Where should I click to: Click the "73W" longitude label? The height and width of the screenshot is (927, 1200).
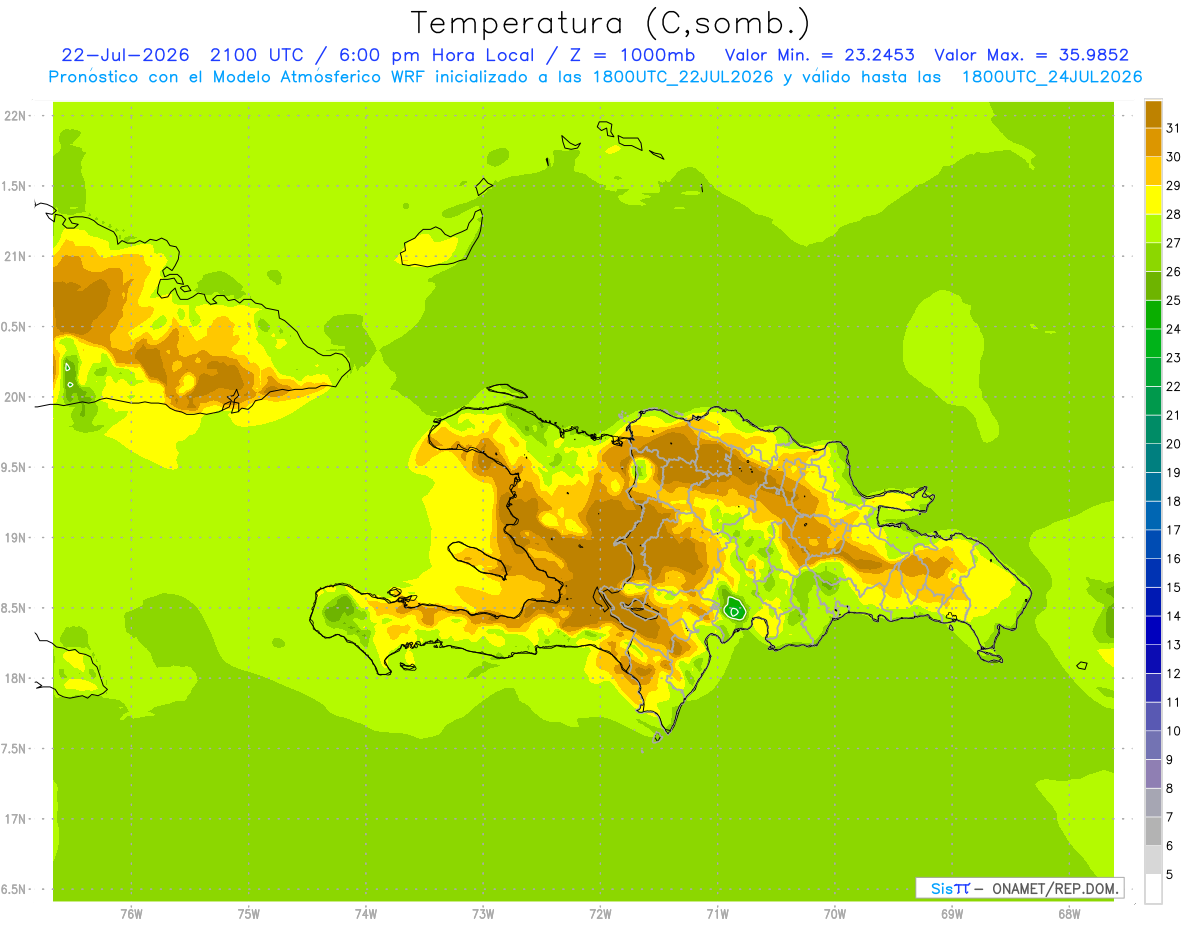pos(483,913)
